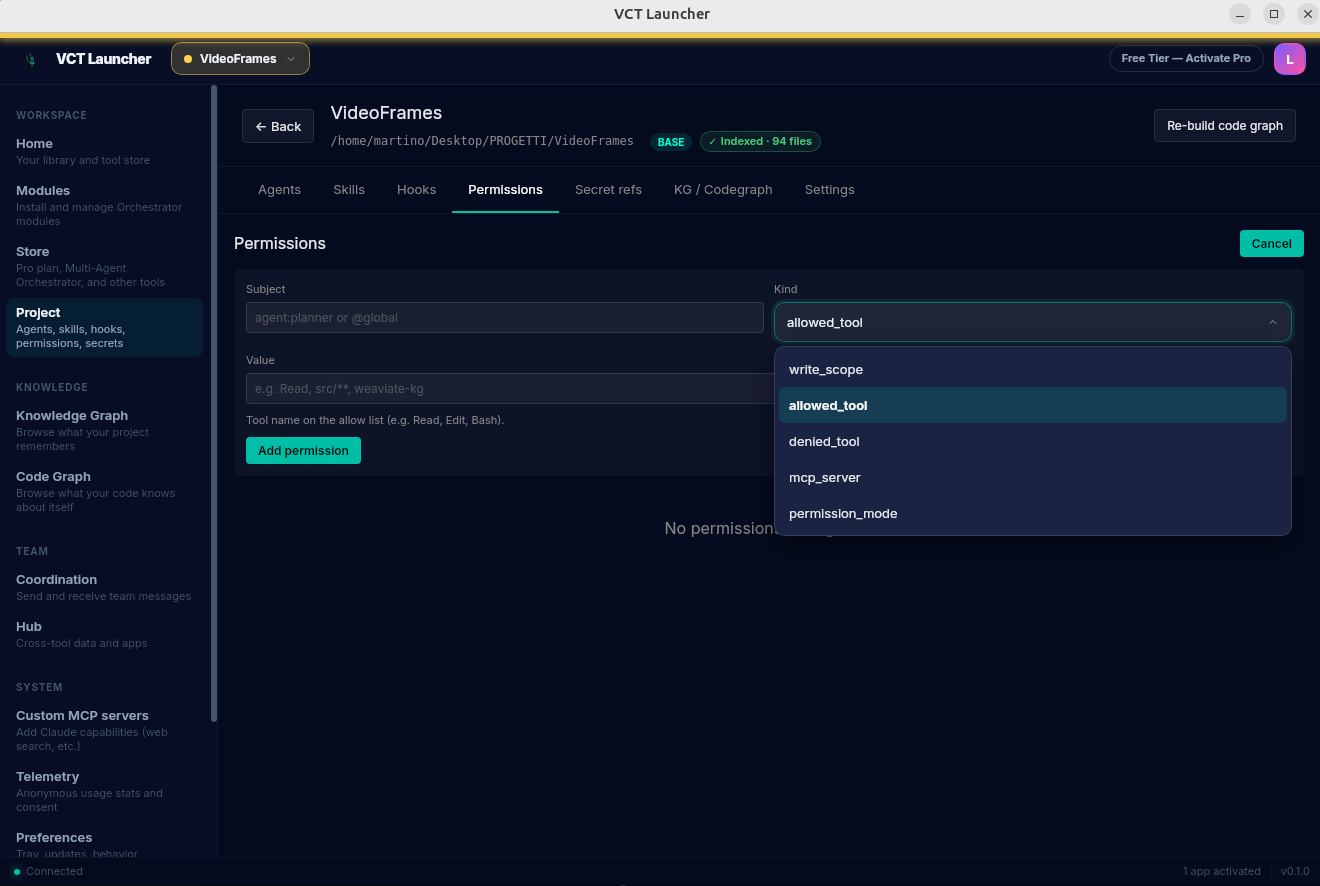
Task: Click the sidebar vertical scrollbar
Action: pos(214,403)
